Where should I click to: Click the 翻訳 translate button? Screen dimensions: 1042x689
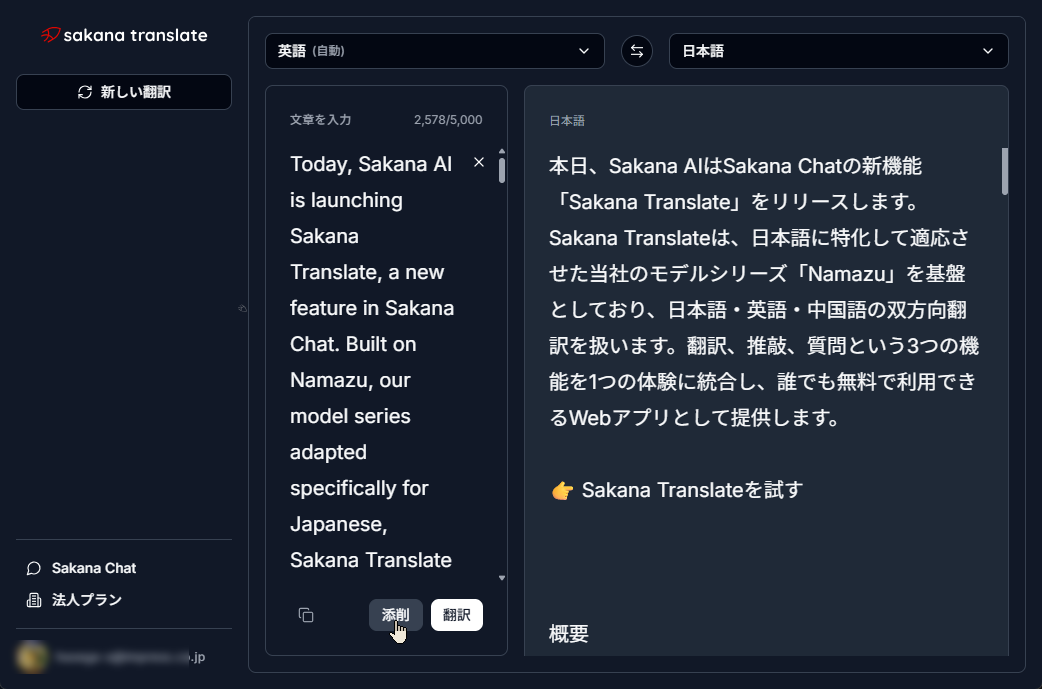click(x=457, y=615)
